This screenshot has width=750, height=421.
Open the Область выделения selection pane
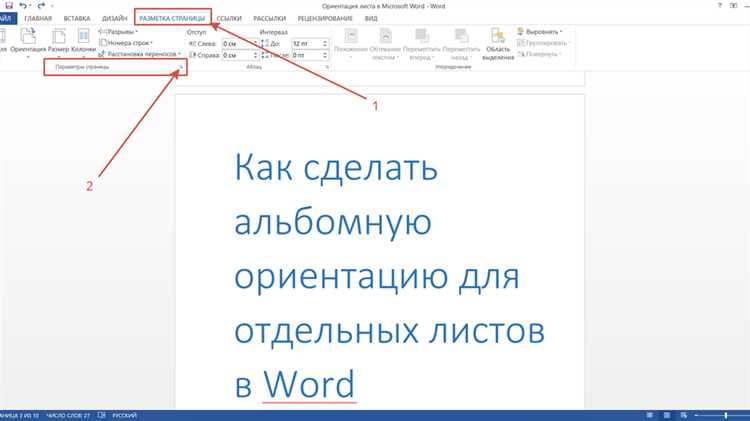(x=498, y=43)
